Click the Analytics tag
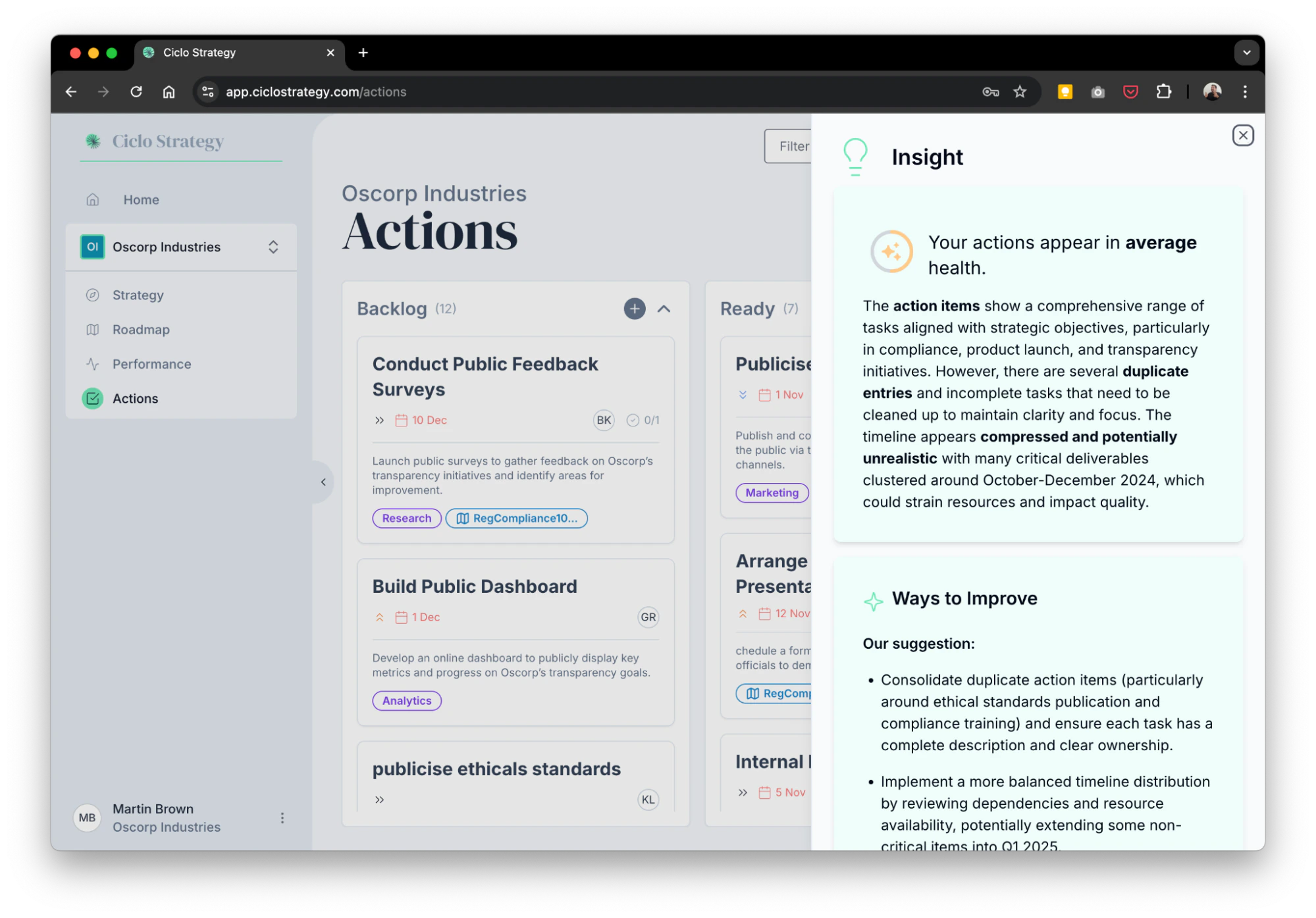This screenshot has width=1316, height=918. [x=407, y=701]
